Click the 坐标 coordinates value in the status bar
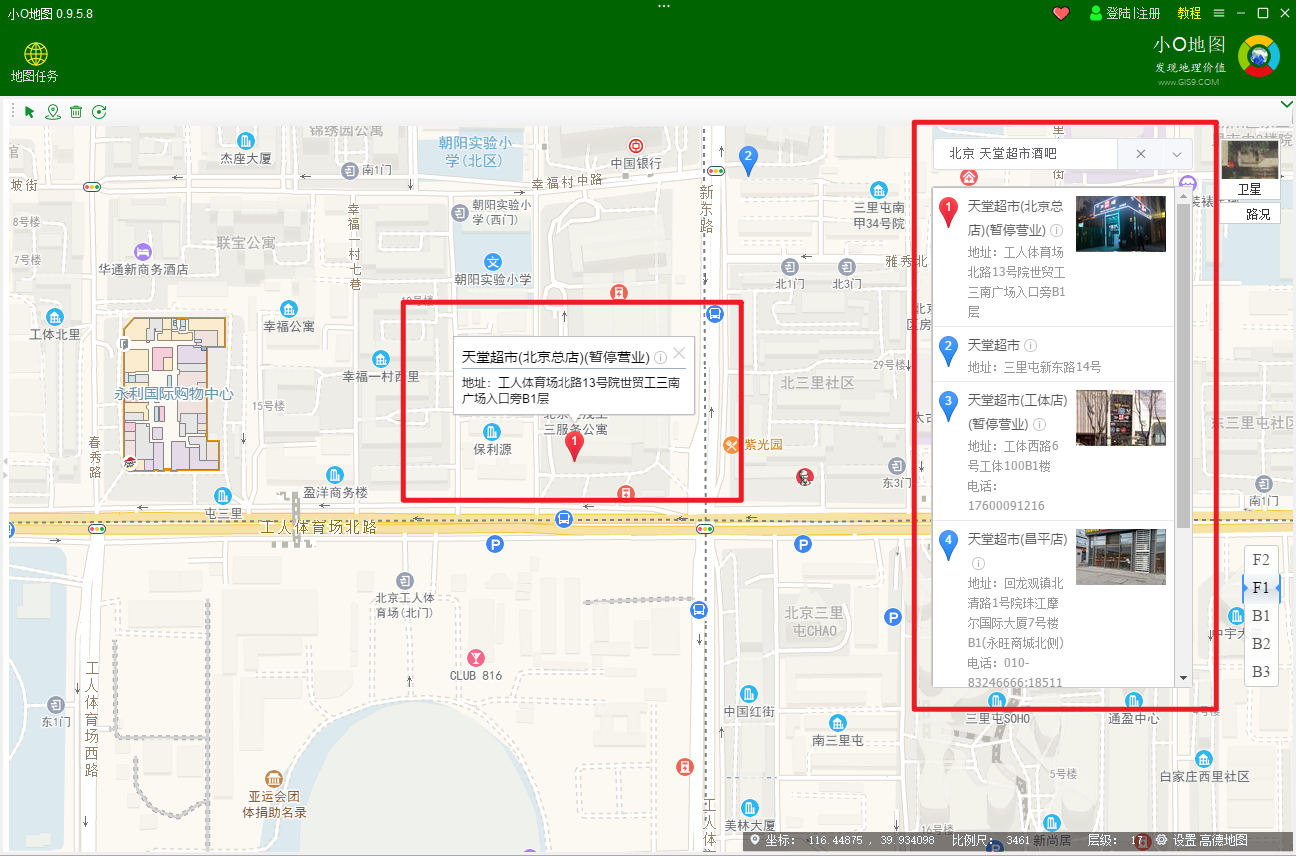This screenshot has height=856, width=1296. point(871,840)
